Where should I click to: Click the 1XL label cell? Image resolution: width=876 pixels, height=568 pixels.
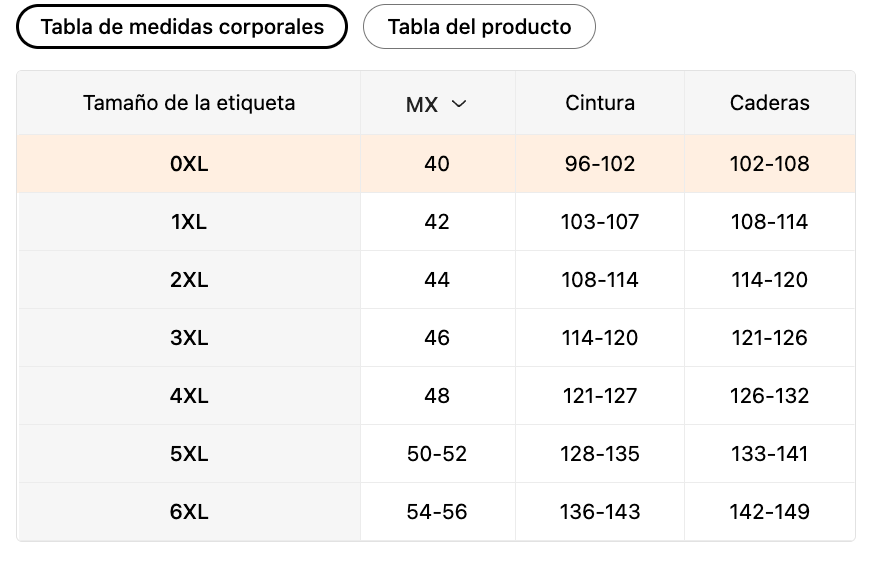pyautogui.click(x=189, y=222)
